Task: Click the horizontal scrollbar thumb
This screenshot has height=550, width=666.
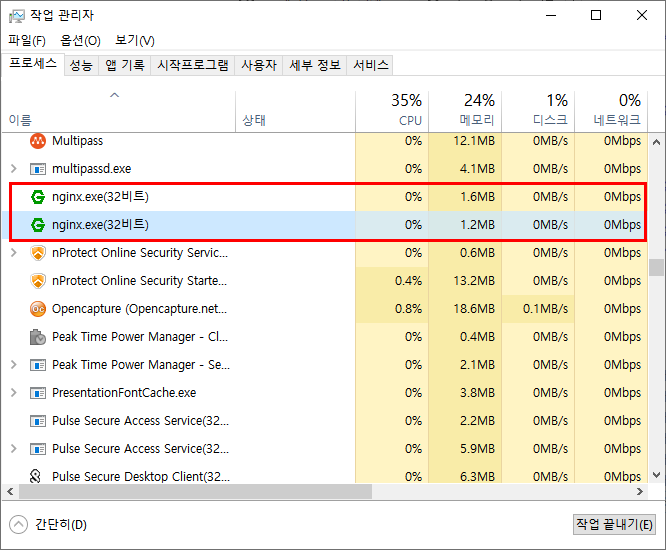Action: [x=195, y=492]
